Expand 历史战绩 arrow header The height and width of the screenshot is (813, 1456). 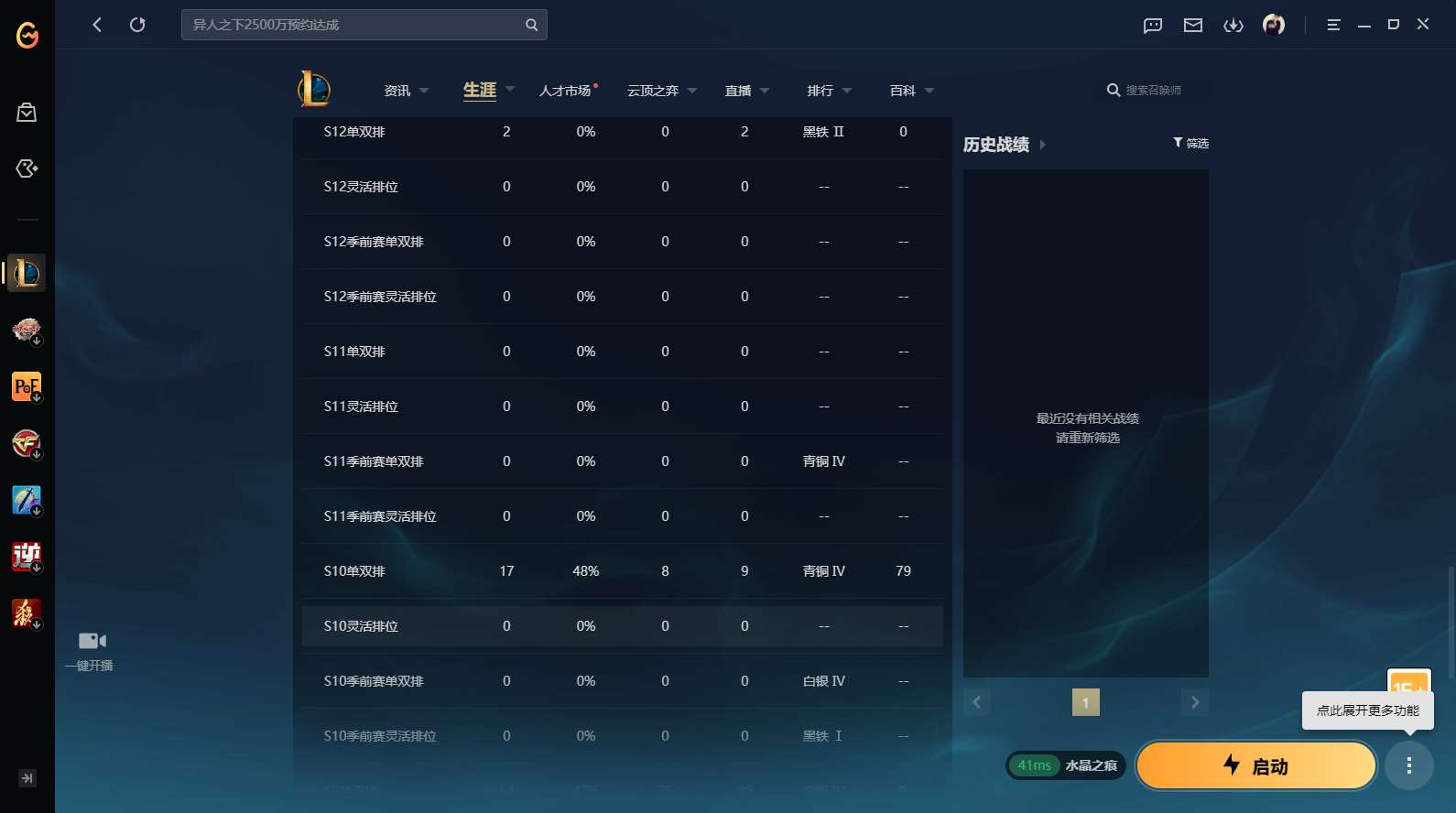coord(1042,145)
